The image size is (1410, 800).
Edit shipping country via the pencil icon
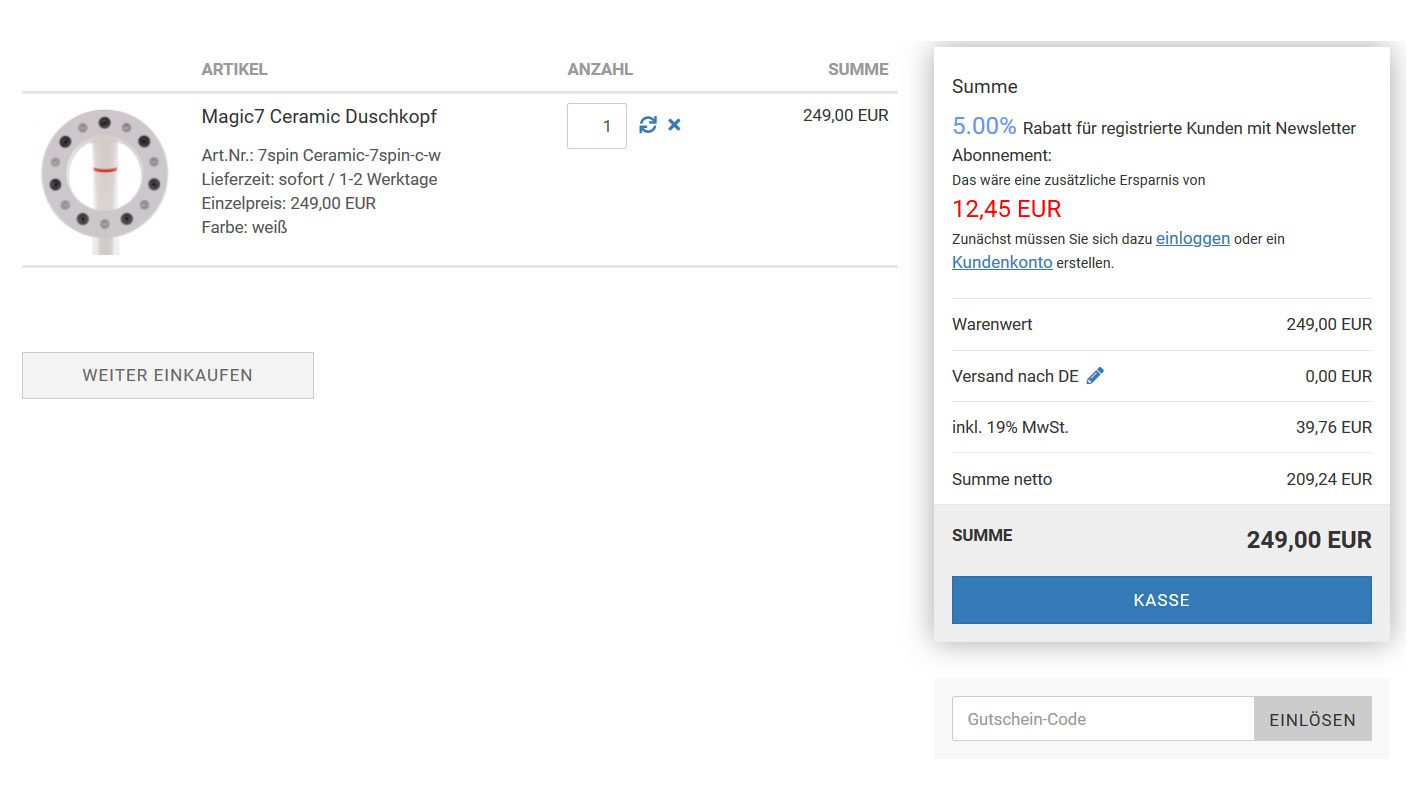point(1095,376)
